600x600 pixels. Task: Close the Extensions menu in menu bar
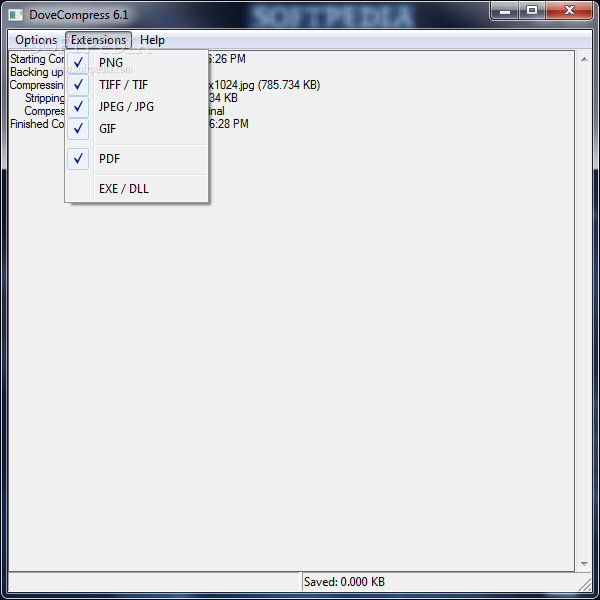point(98,40)
